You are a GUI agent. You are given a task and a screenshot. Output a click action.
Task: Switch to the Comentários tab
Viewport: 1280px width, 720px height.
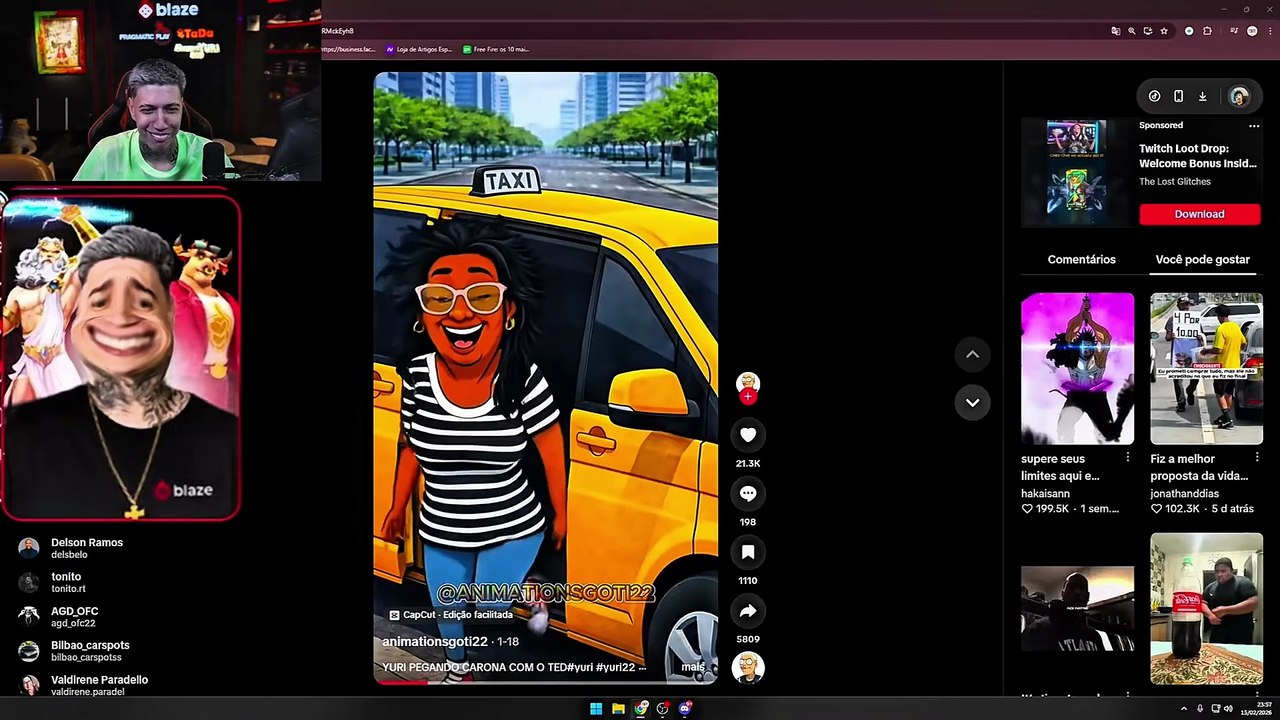tap(1081, 259)
